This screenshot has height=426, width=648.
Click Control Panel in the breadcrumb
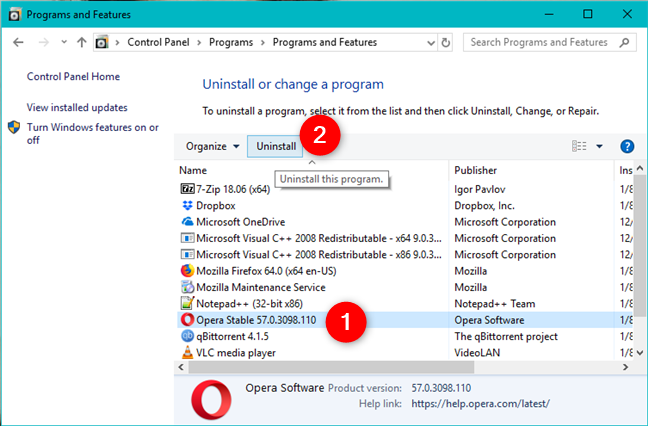pos(158,42)
